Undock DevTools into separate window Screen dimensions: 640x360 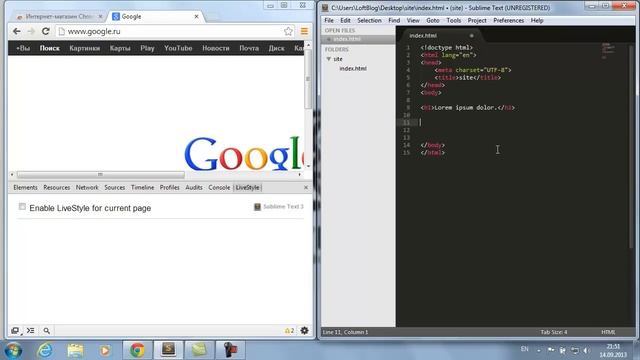click(x=15, y=331)
